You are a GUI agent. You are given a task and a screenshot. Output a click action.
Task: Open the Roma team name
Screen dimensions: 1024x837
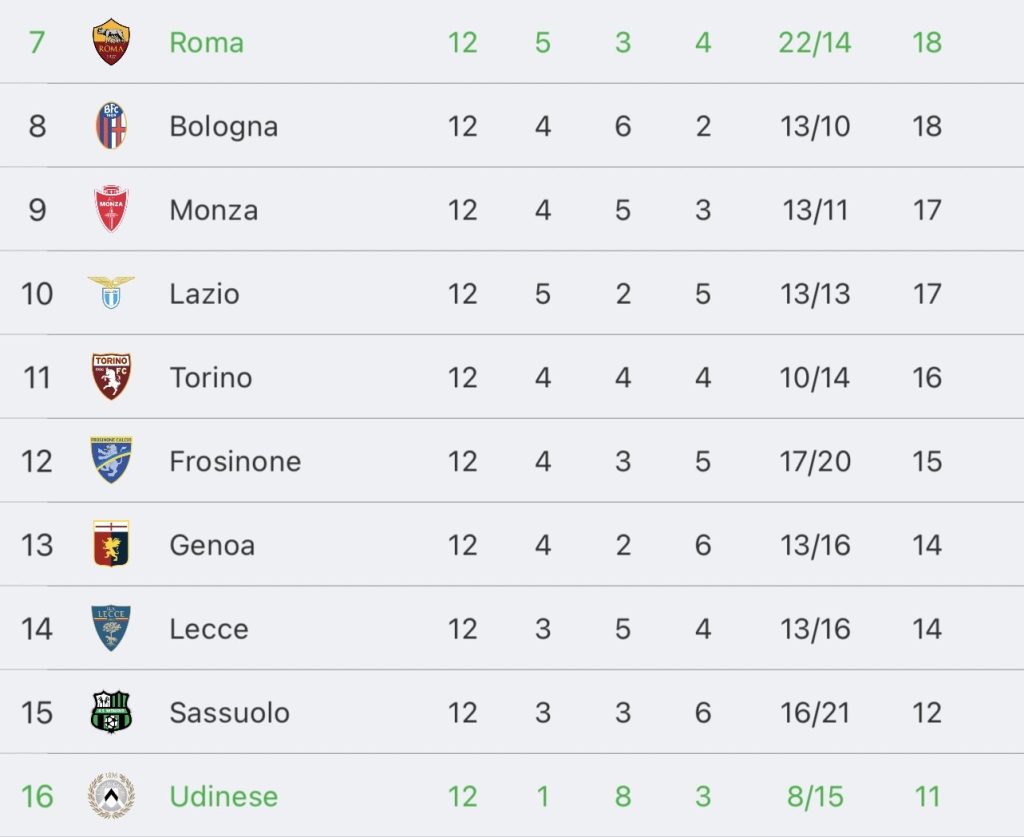(x=206, y=43)
